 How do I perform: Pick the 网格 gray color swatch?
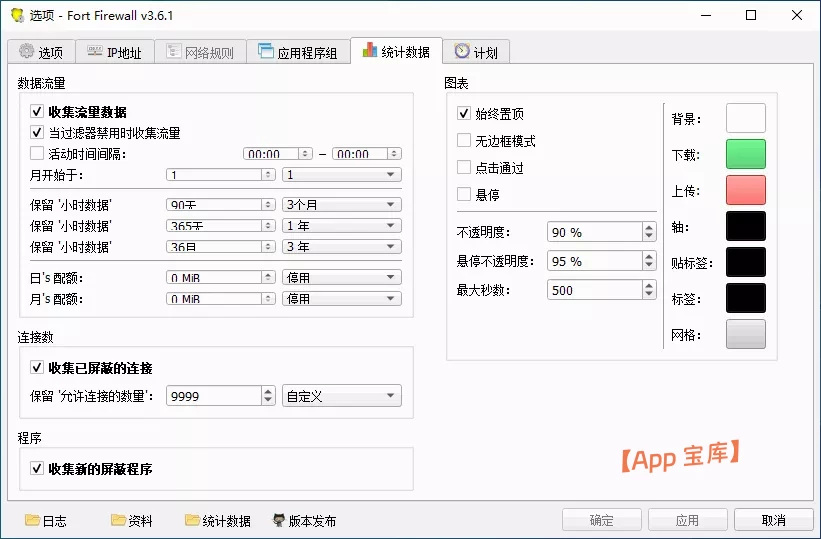(x=746, y=334)
